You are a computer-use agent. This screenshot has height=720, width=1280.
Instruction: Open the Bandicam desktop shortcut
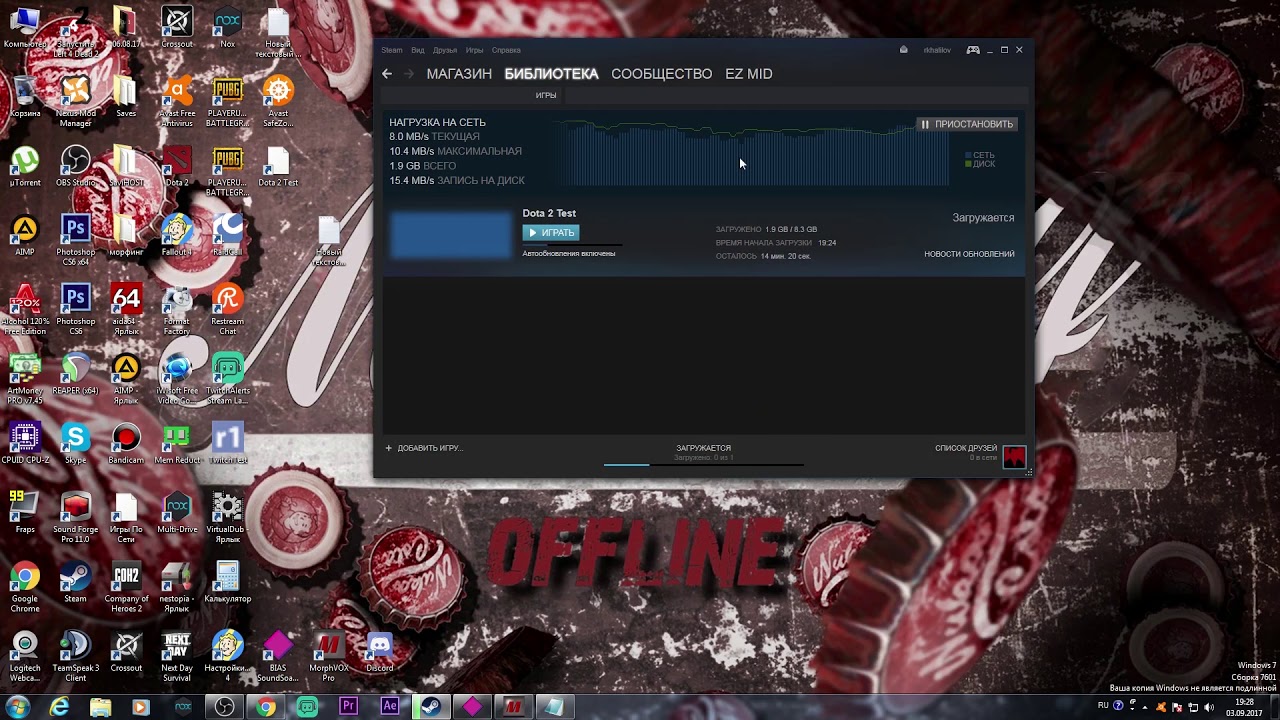pyautogui.click(x=126, y=442)
